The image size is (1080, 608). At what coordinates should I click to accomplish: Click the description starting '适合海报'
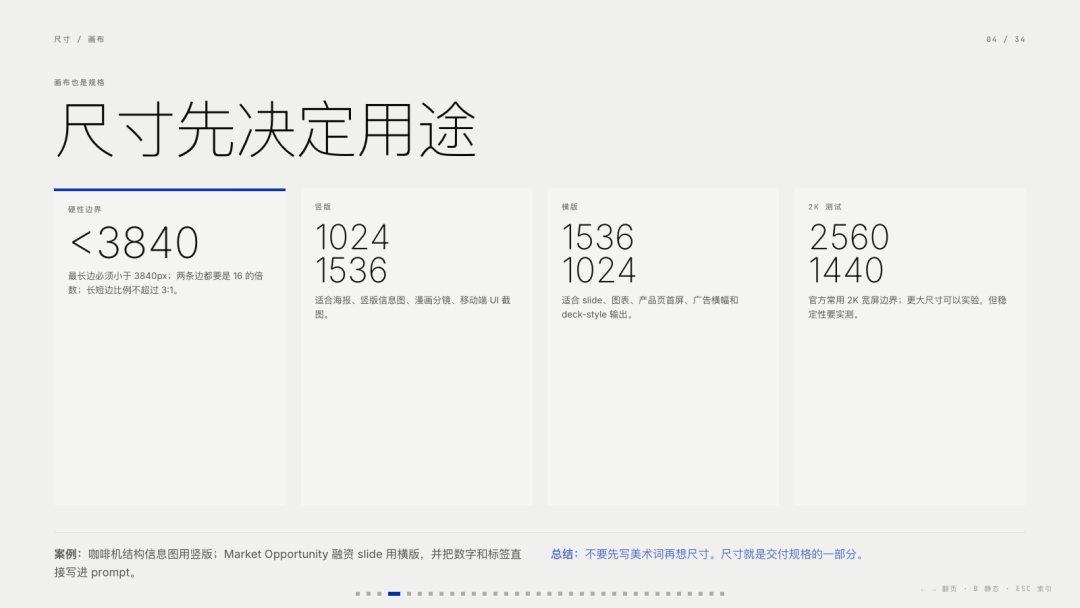tap(413, 307)
